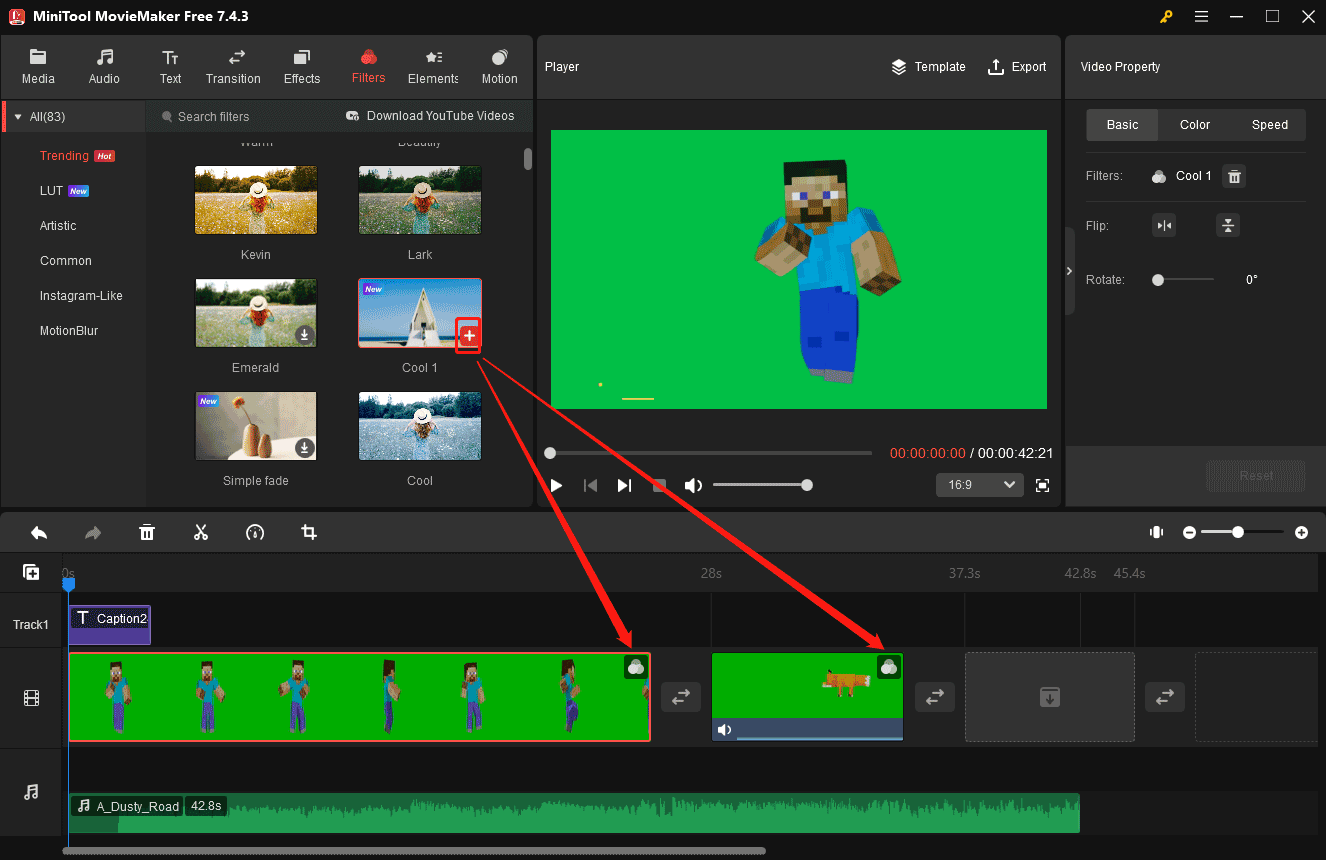Adjust the Rotate slider
The image size is (1326, 860).
[x=1184, y=280]
